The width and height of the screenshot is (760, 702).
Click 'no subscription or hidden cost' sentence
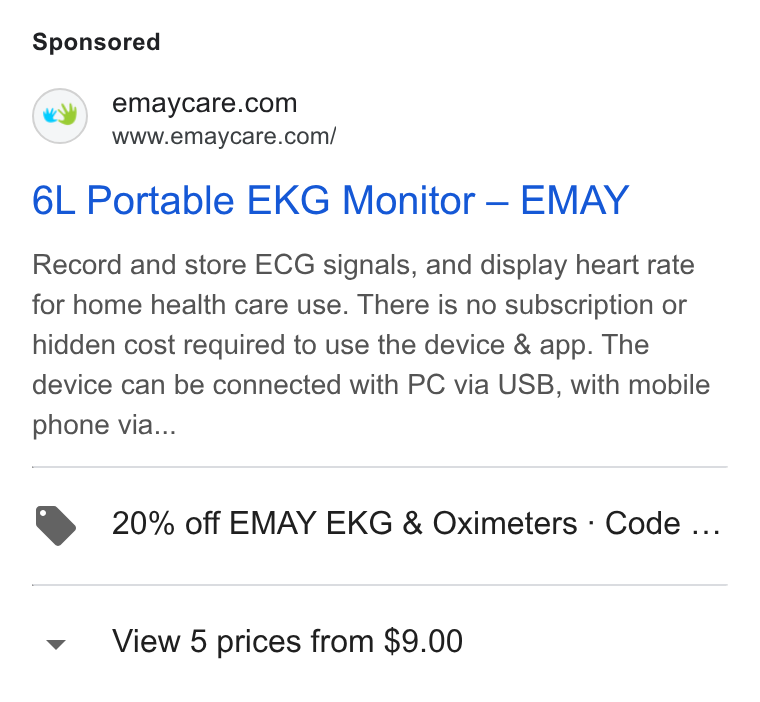click(x=360, y=325)
